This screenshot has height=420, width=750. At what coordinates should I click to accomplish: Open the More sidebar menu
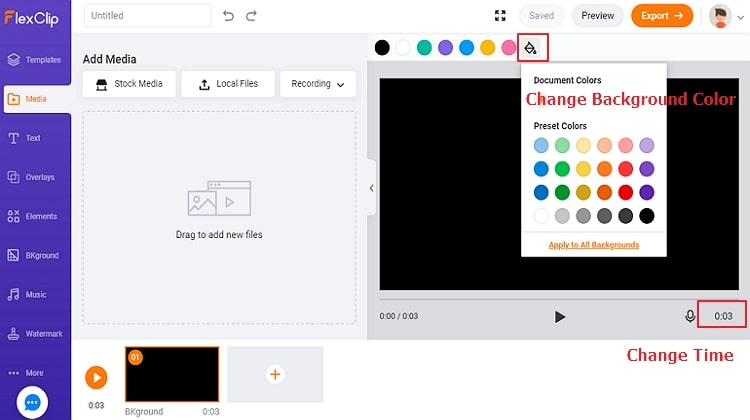26,373
